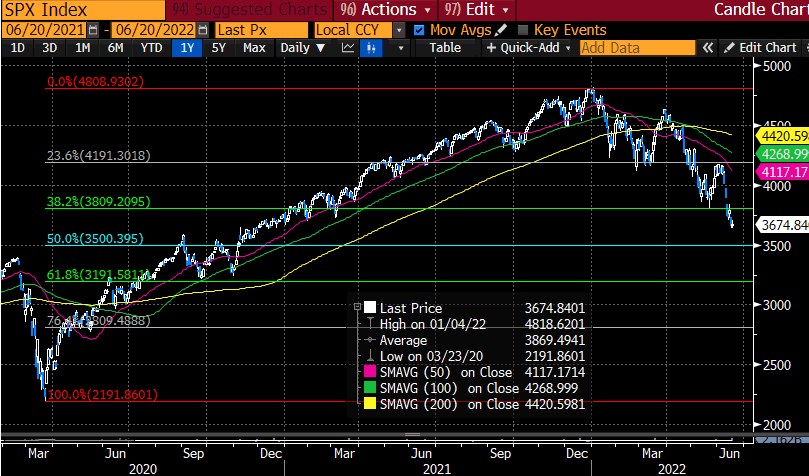This screenshot has height=476, width=809.
Task: Open the start date calendar picker
Action: (x=93, y=30)
